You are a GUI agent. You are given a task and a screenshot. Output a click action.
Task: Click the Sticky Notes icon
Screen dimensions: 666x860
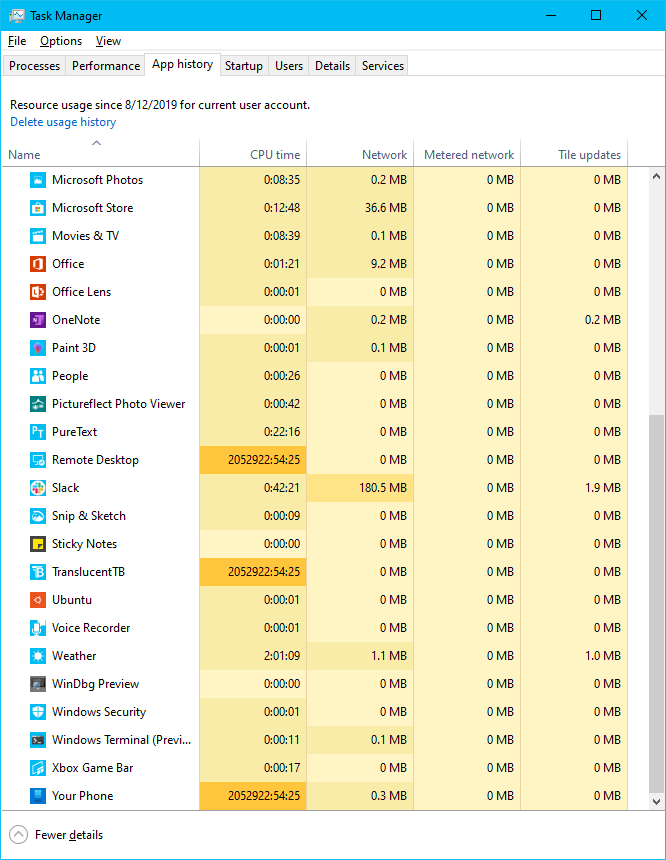pos(37,544)
